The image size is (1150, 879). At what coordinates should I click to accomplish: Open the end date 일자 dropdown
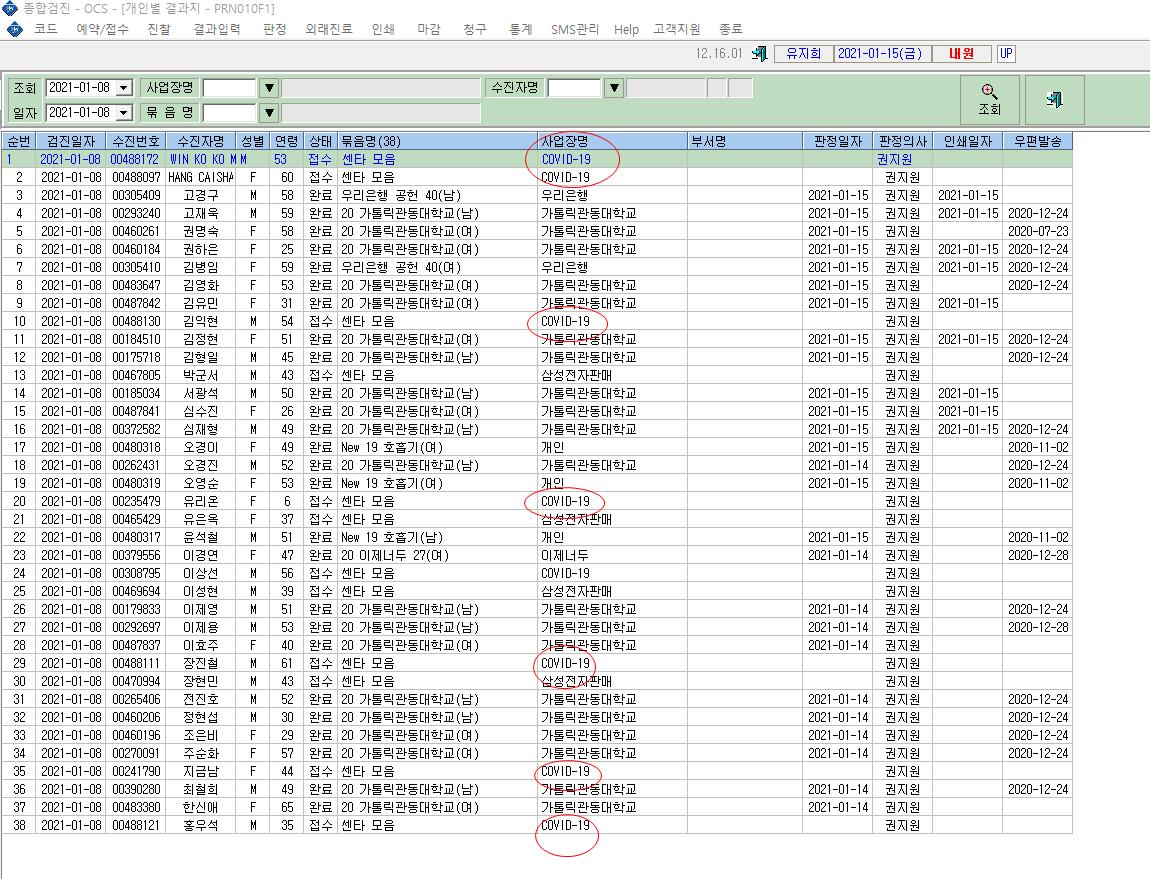click(124, 113)
